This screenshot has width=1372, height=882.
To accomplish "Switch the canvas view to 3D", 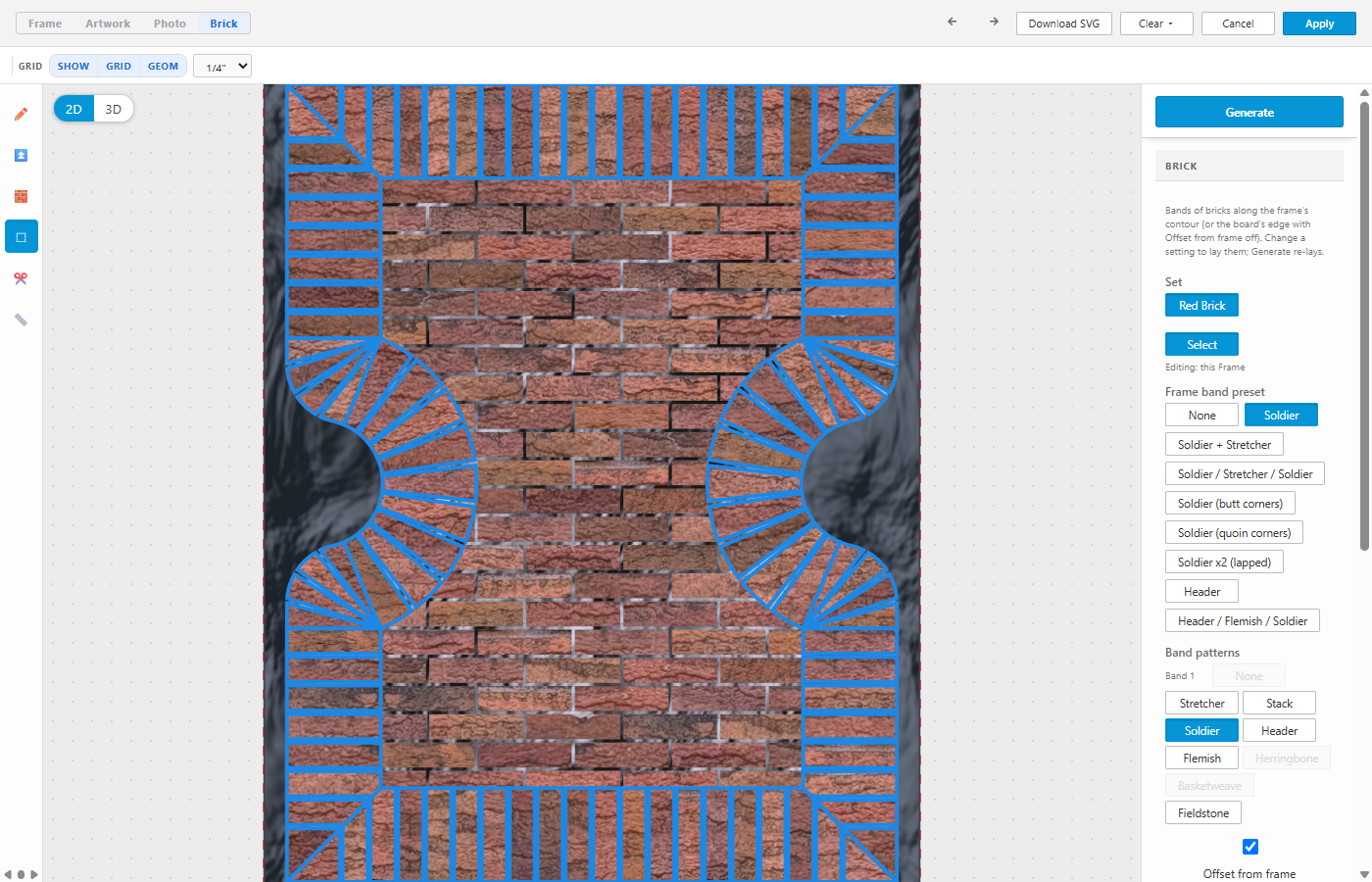I will (114, 109).
